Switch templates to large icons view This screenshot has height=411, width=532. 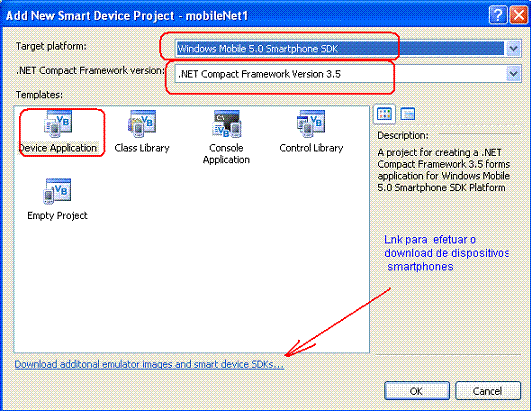384,114
